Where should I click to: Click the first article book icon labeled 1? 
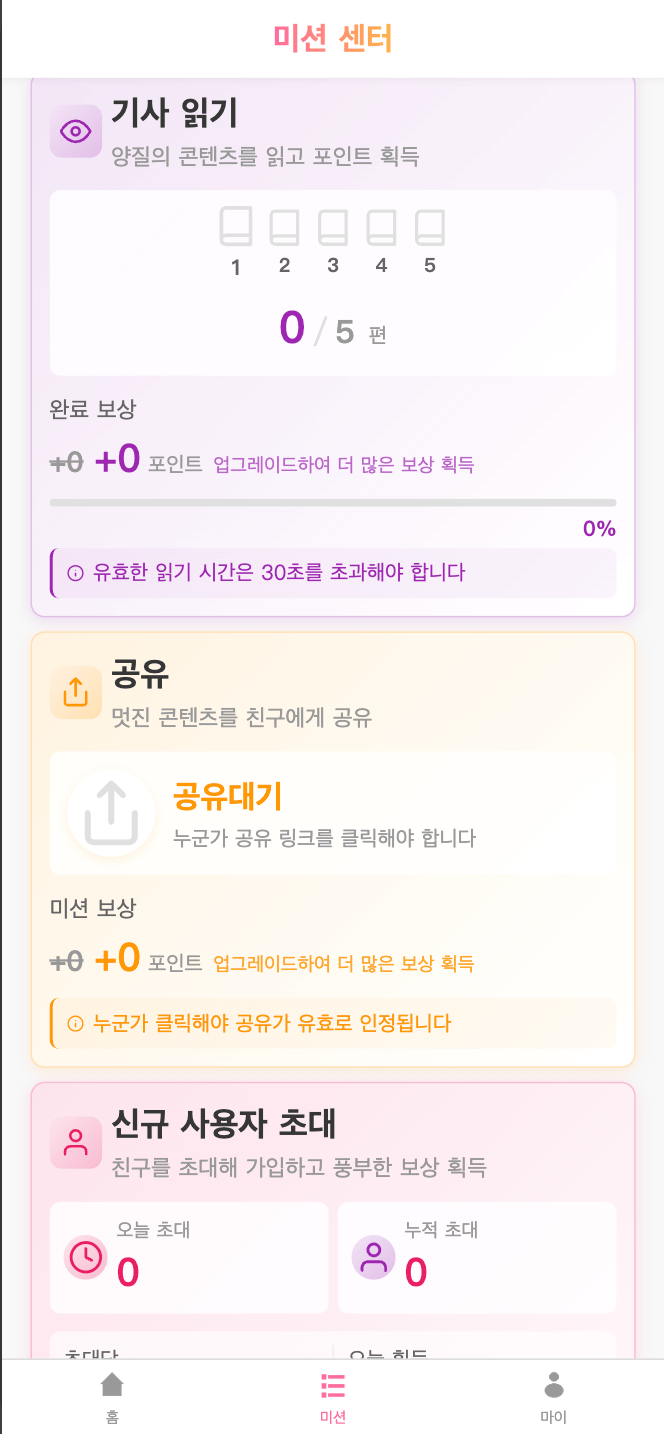pyautogui.click(x=236, y=228)
